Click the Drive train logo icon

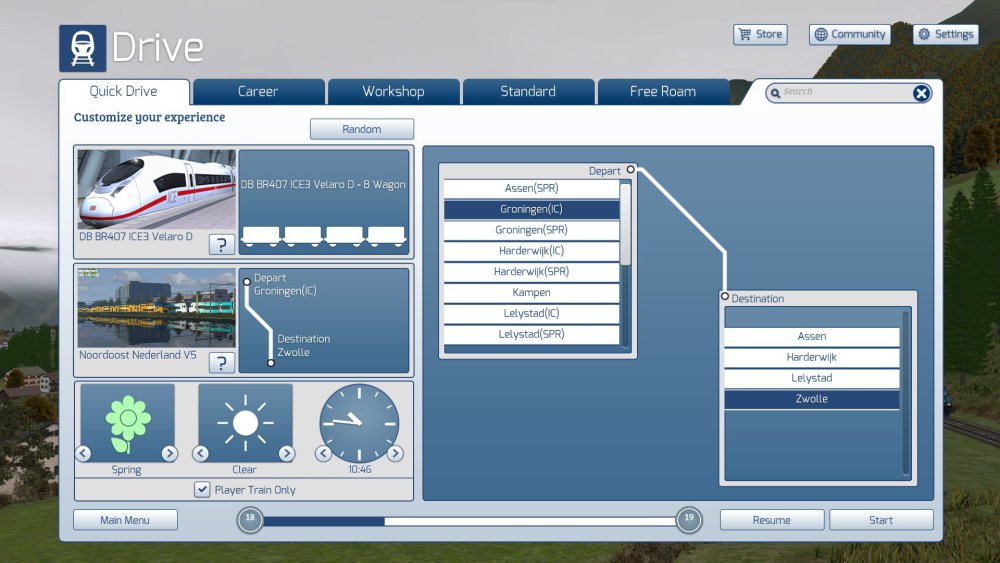82,48
